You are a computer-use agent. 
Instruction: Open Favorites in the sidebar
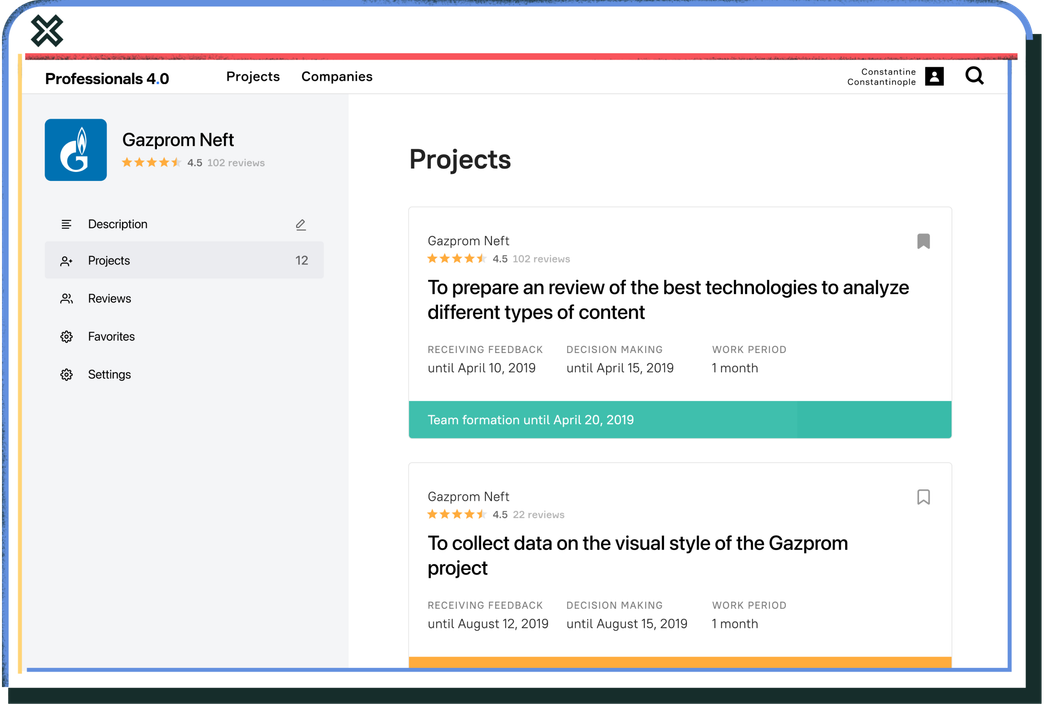[111, 336]
